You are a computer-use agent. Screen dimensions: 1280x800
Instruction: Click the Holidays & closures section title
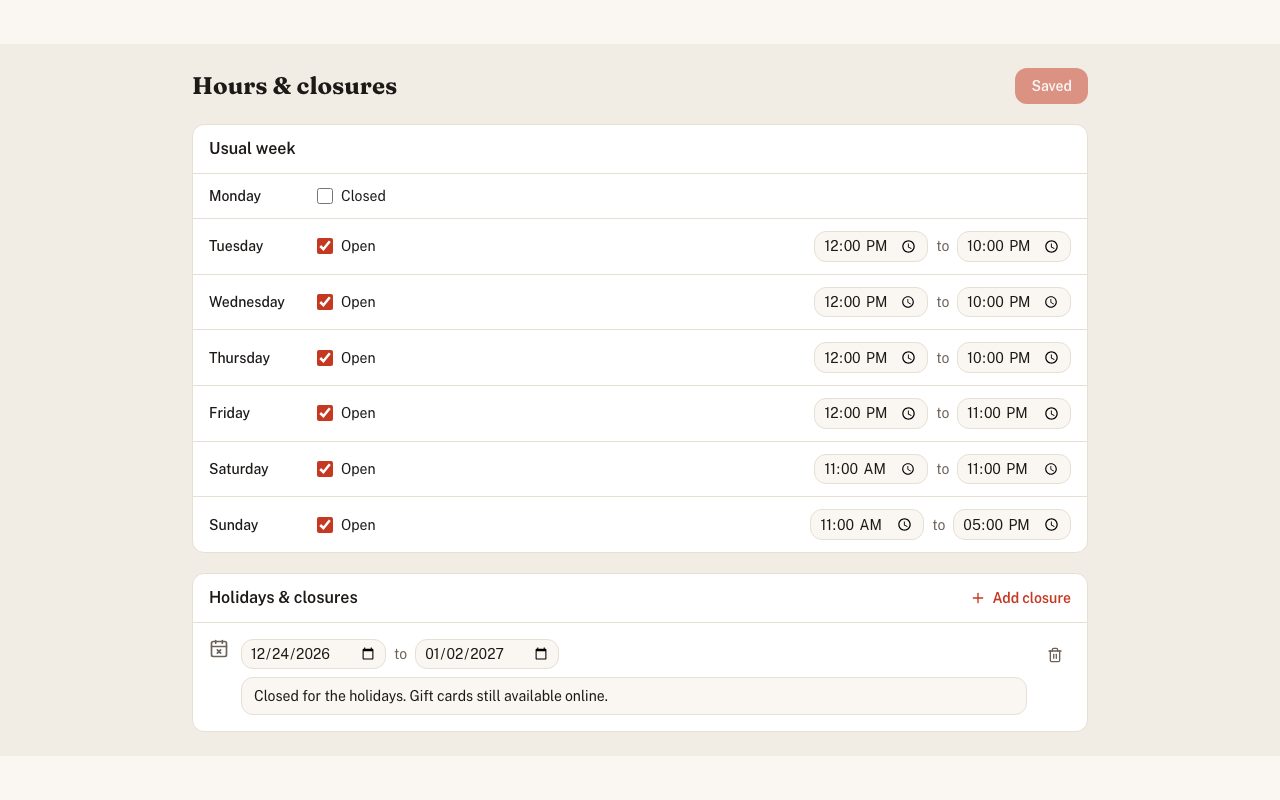(x=283, y=597)
